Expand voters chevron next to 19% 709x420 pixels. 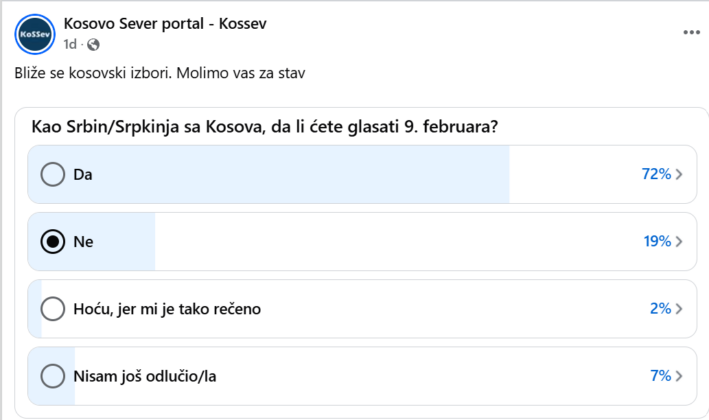679,242
